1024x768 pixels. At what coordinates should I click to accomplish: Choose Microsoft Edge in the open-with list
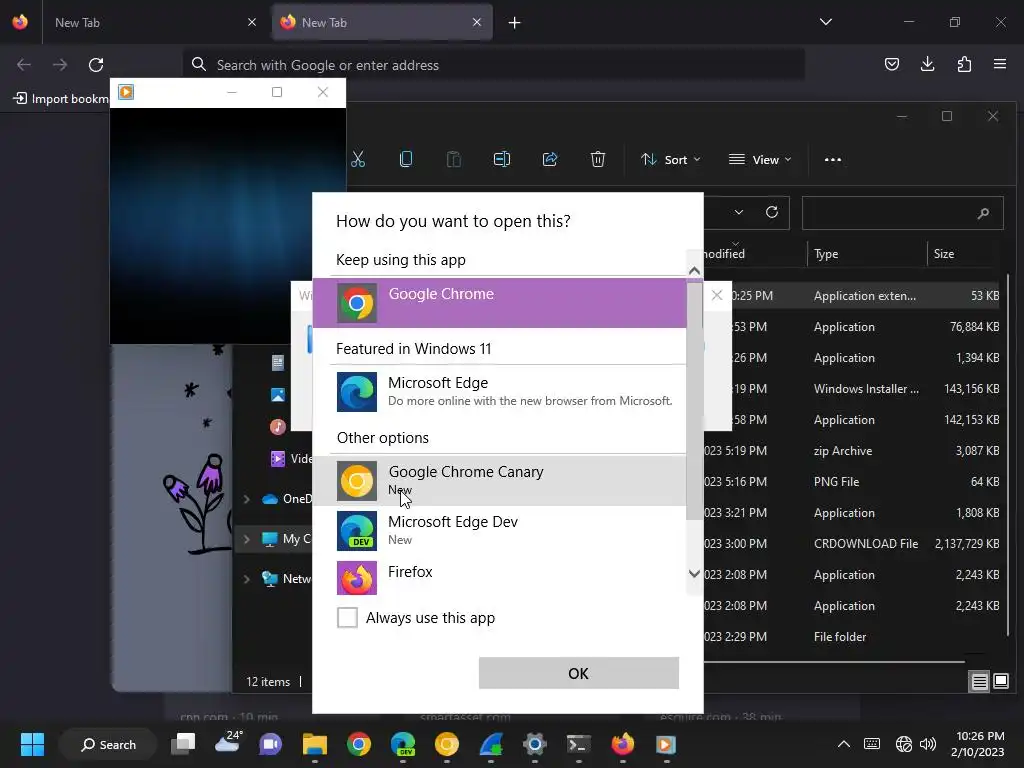[500, 392]
